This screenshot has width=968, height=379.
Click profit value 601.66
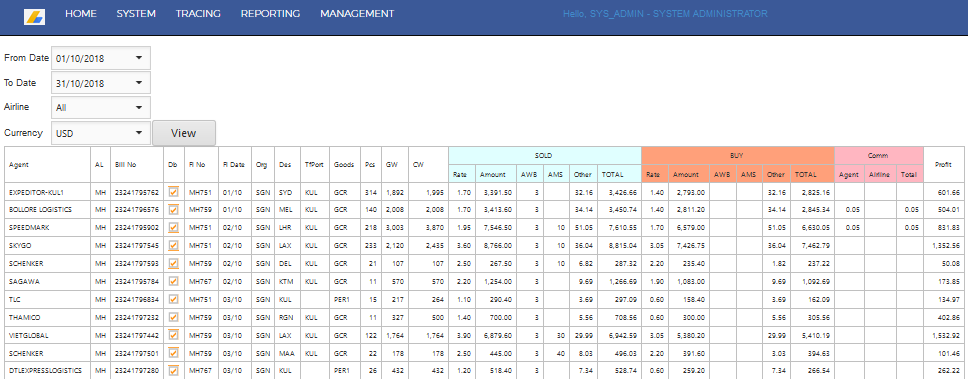(x=948, y=193)
